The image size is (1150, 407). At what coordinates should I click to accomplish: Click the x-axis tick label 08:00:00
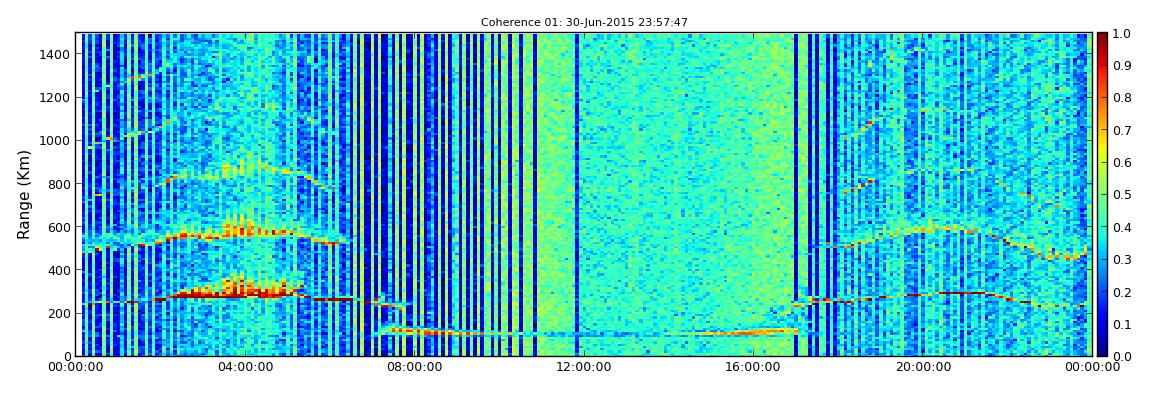pos(416,367)
